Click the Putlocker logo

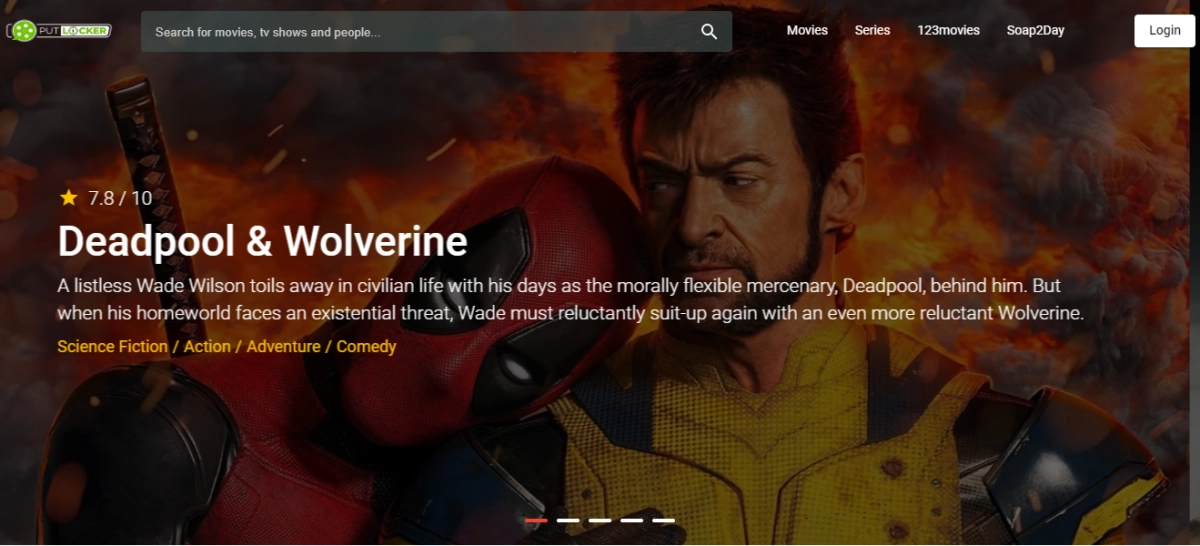[58, 31]
